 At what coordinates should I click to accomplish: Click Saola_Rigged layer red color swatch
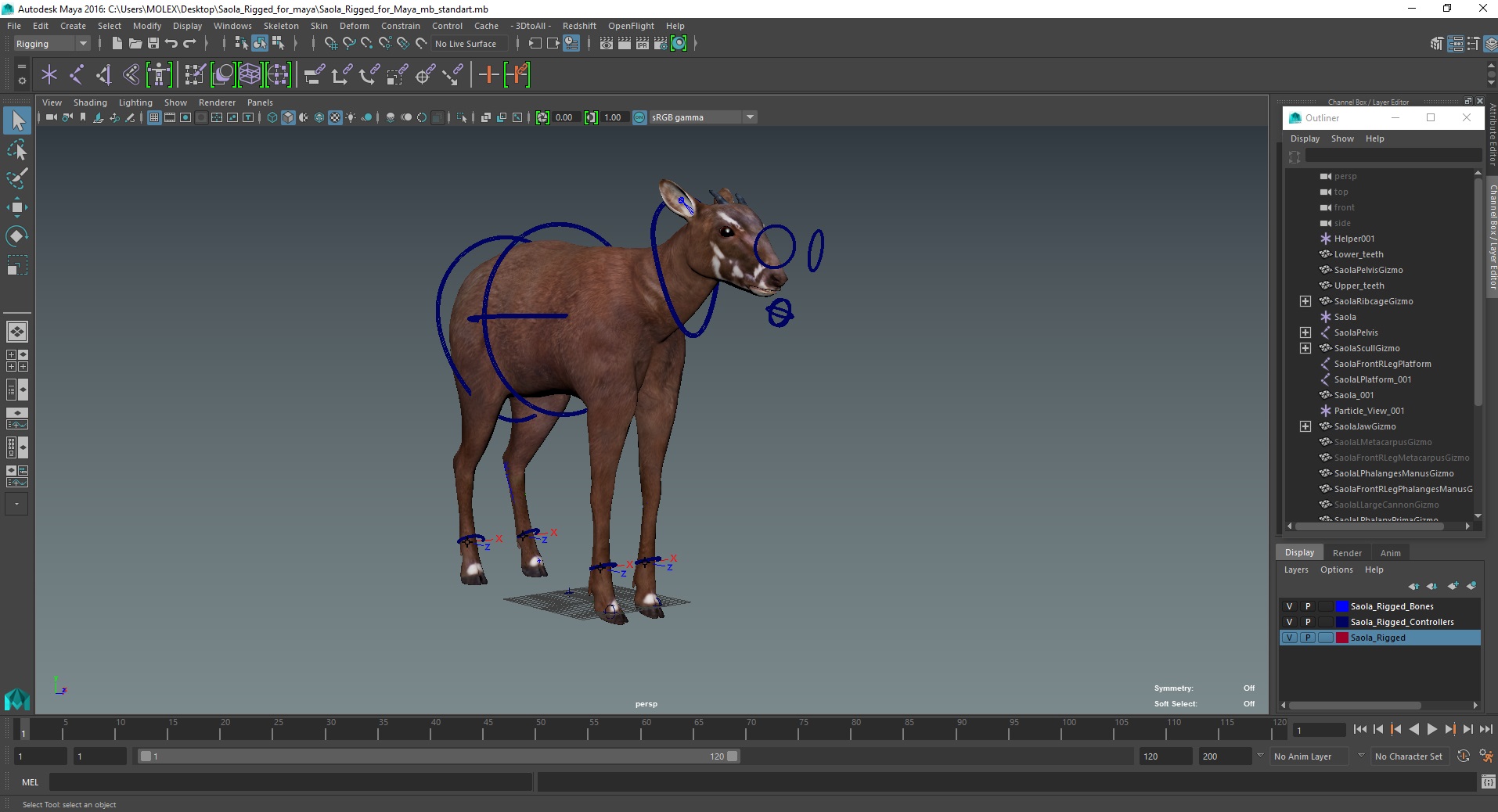pos(1341,638)
